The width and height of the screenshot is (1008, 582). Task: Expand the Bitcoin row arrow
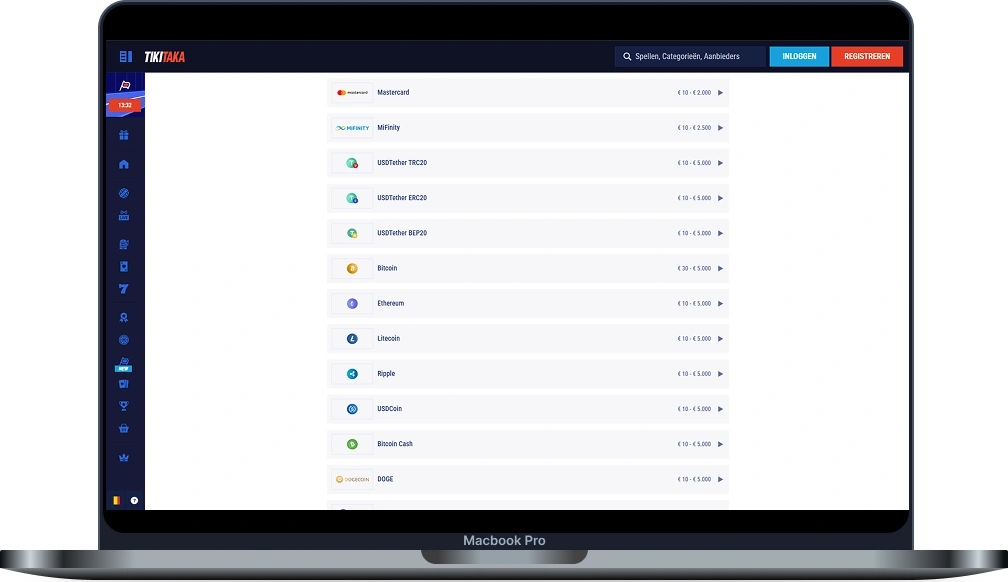point(720,268)
